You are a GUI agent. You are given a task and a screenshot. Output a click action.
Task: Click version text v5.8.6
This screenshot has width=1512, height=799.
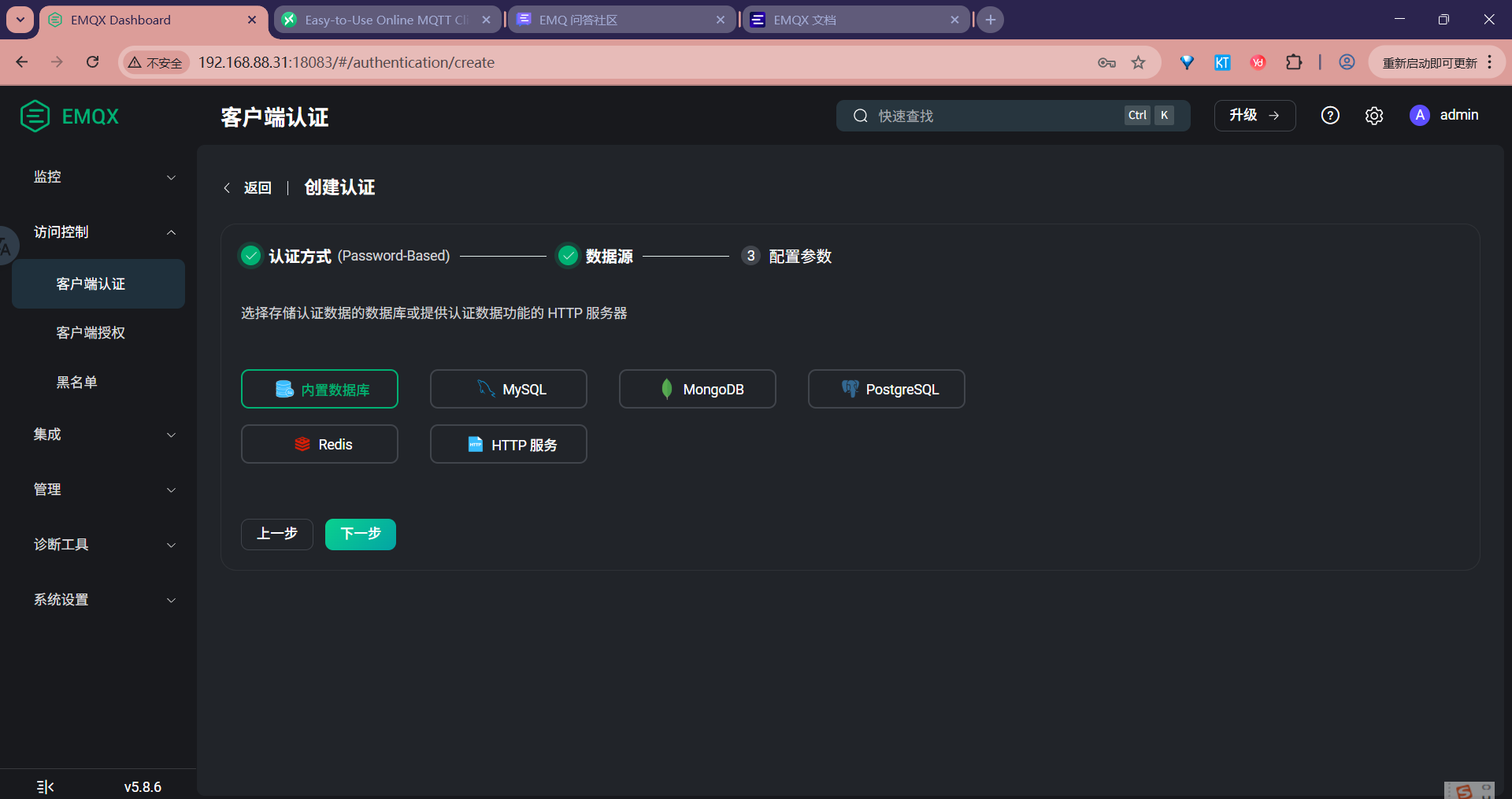[143, 787]
